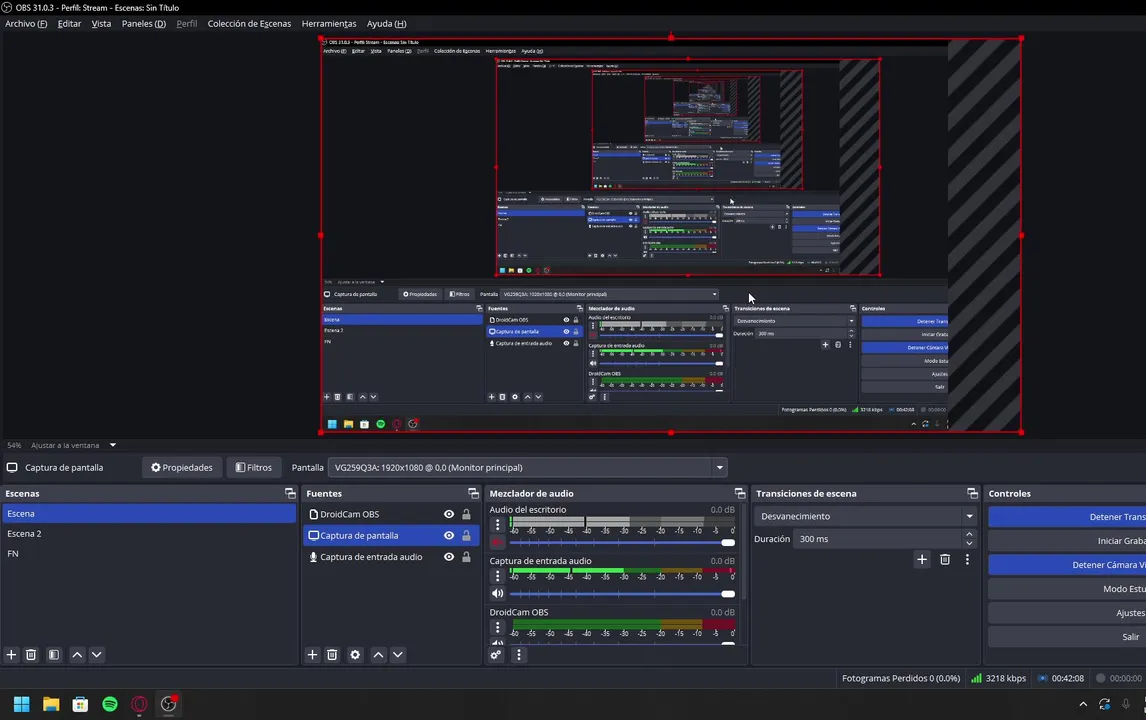Open Audio del escritorio options dots
The height and width of the screenshot is (720, 1146).
click(x=498, y=525)
